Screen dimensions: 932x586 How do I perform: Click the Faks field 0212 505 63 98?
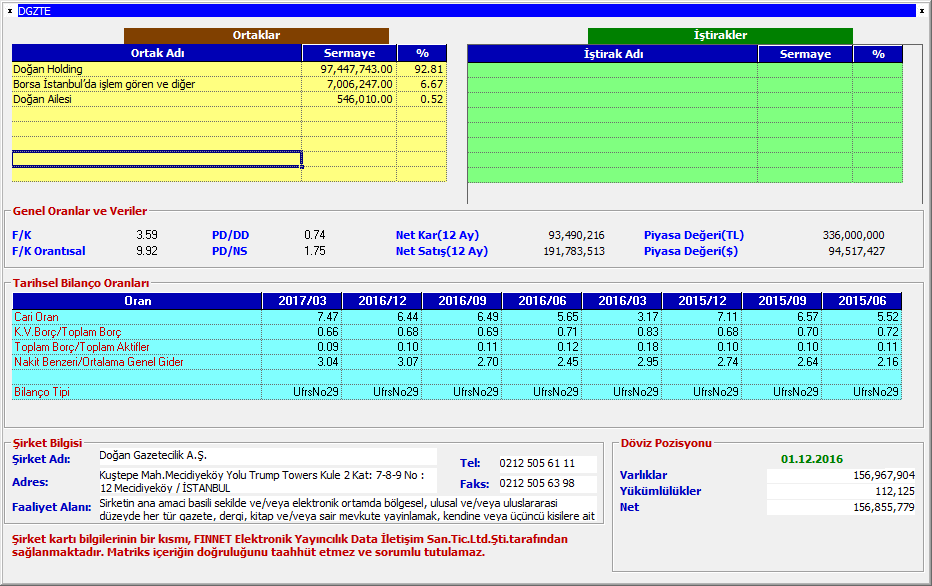547,484
